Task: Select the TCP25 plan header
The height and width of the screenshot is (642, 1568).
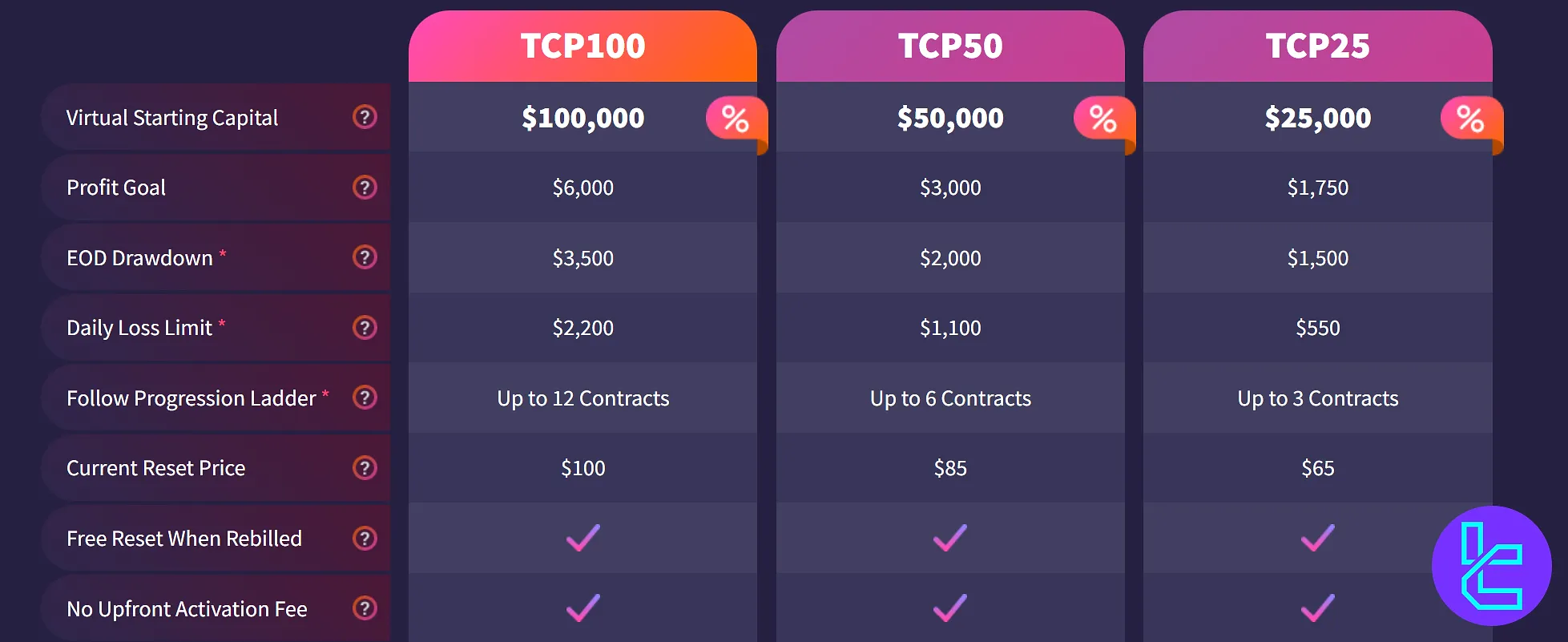Action: point(1317,46)
